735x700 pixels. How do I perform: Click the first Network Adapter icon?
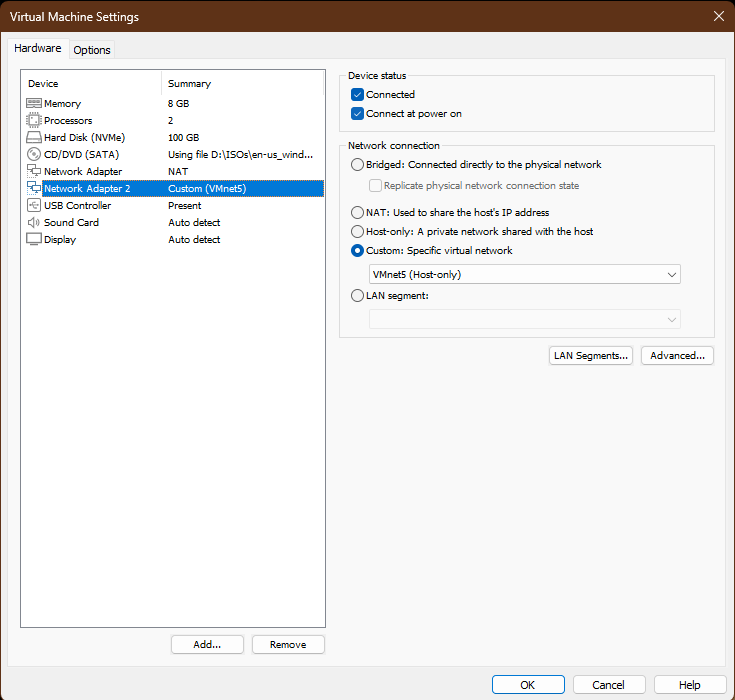pos(34,172)
